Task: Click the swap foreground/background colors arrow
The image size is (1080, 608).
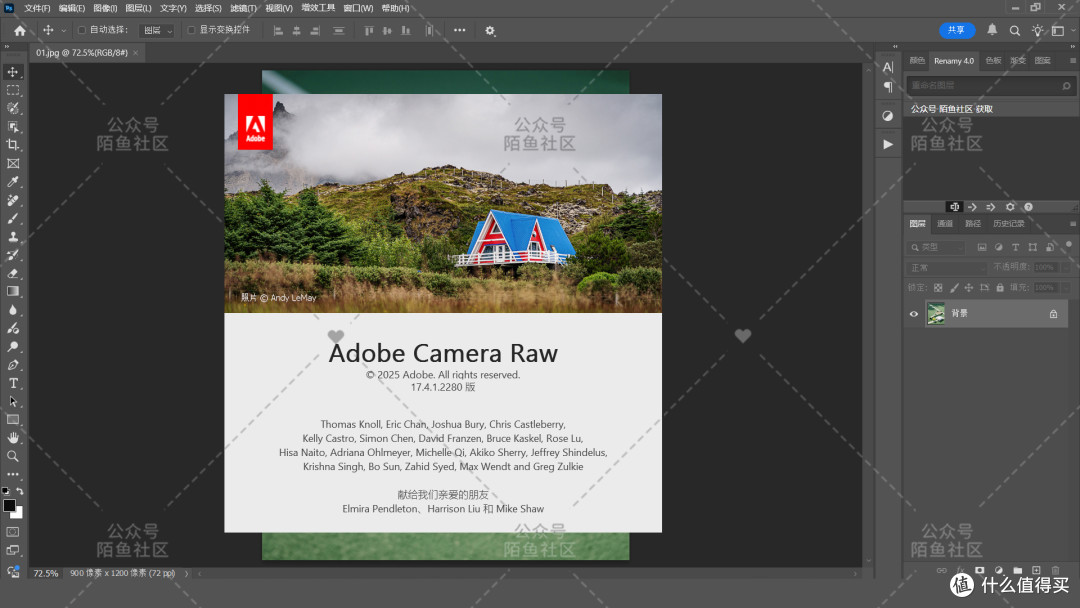Action: (20, 491)
